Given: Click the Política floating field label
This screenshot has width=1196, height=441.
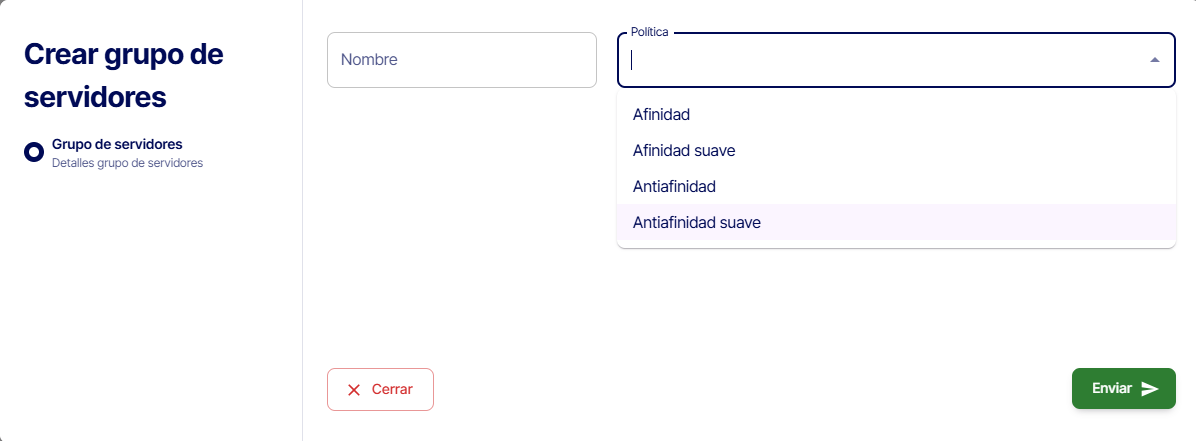Looking at the screenshot, I should [x=649, y=32].
